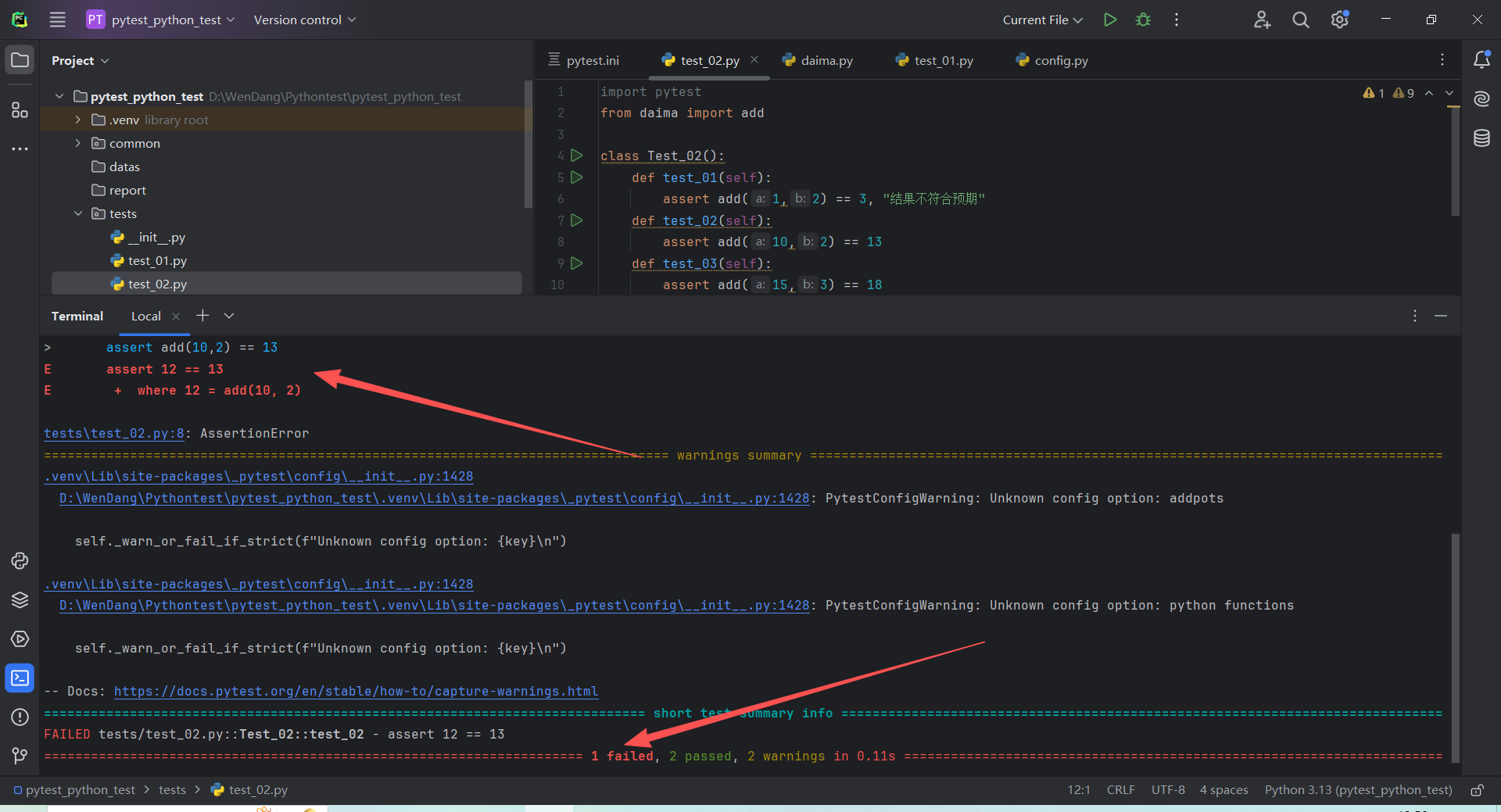1501x812 pixels.
Task: Open new terminal type dropdown arrow
Action: tap(229, 316)
